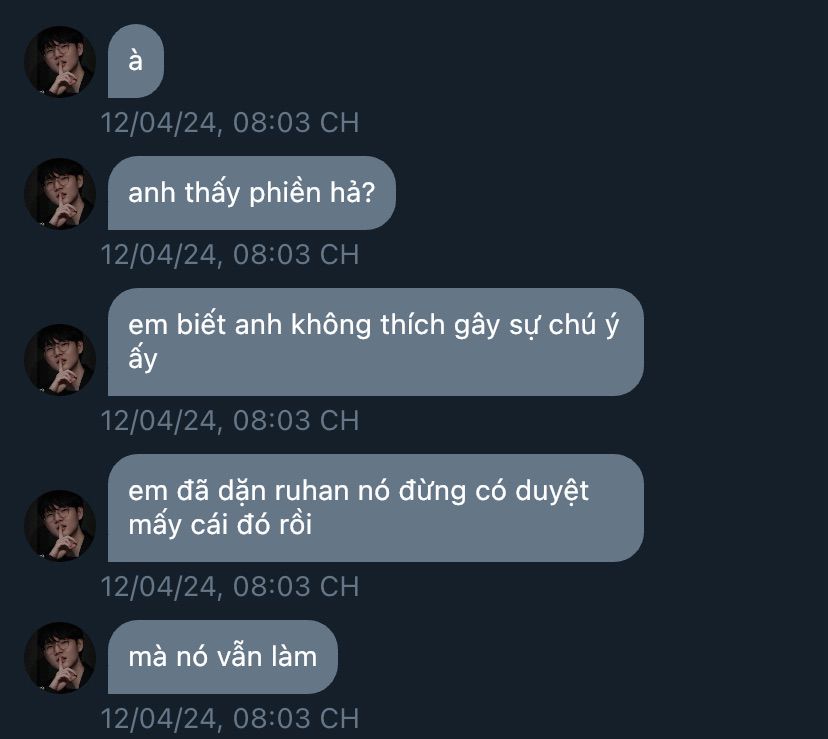
Task: Click timestamp below 'anh thấy phiền hả?'
Action: pos(230,255)
